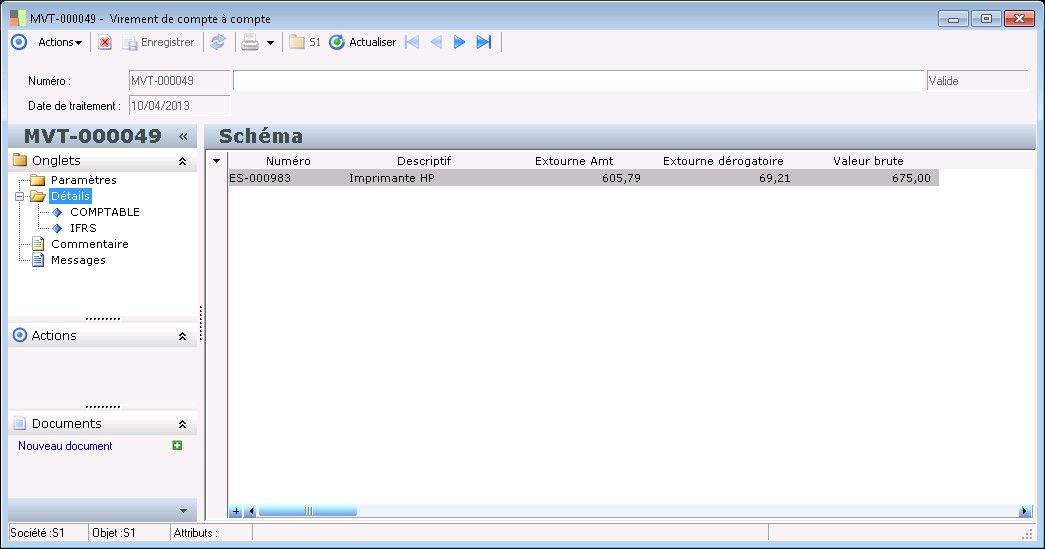Screen dimensions: 1045x549
Task: Collapse the Actions section chevron
Action: (x=182, y=336)
